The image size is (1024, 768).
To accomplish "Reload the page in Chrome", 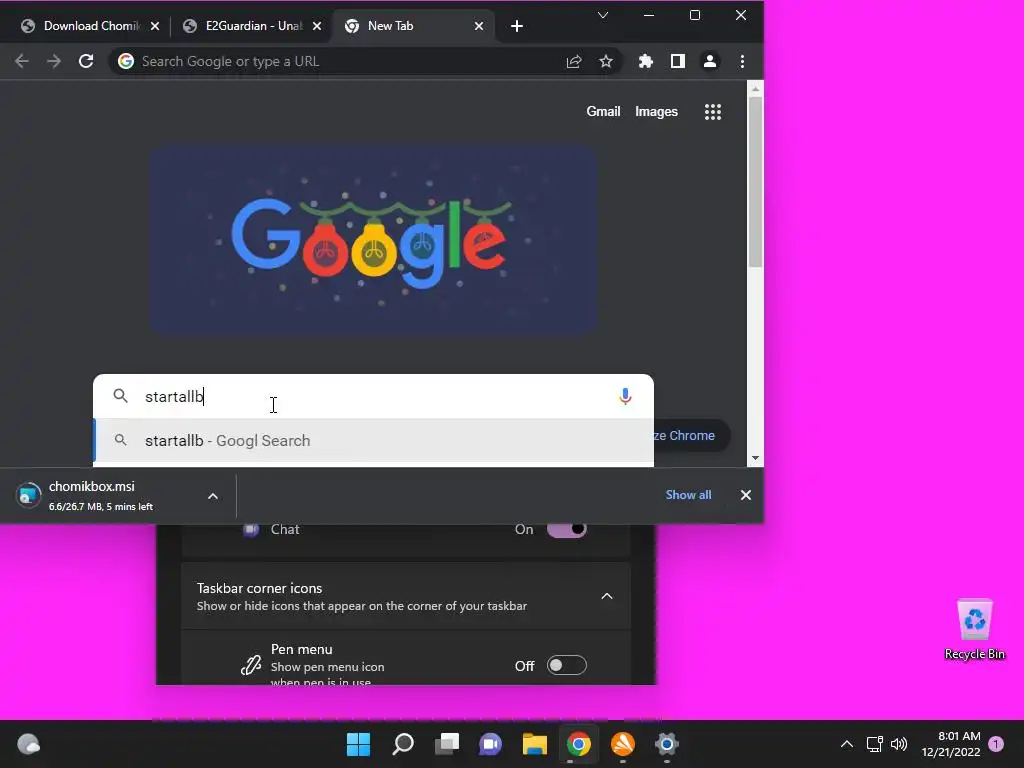I will point(86,61).
